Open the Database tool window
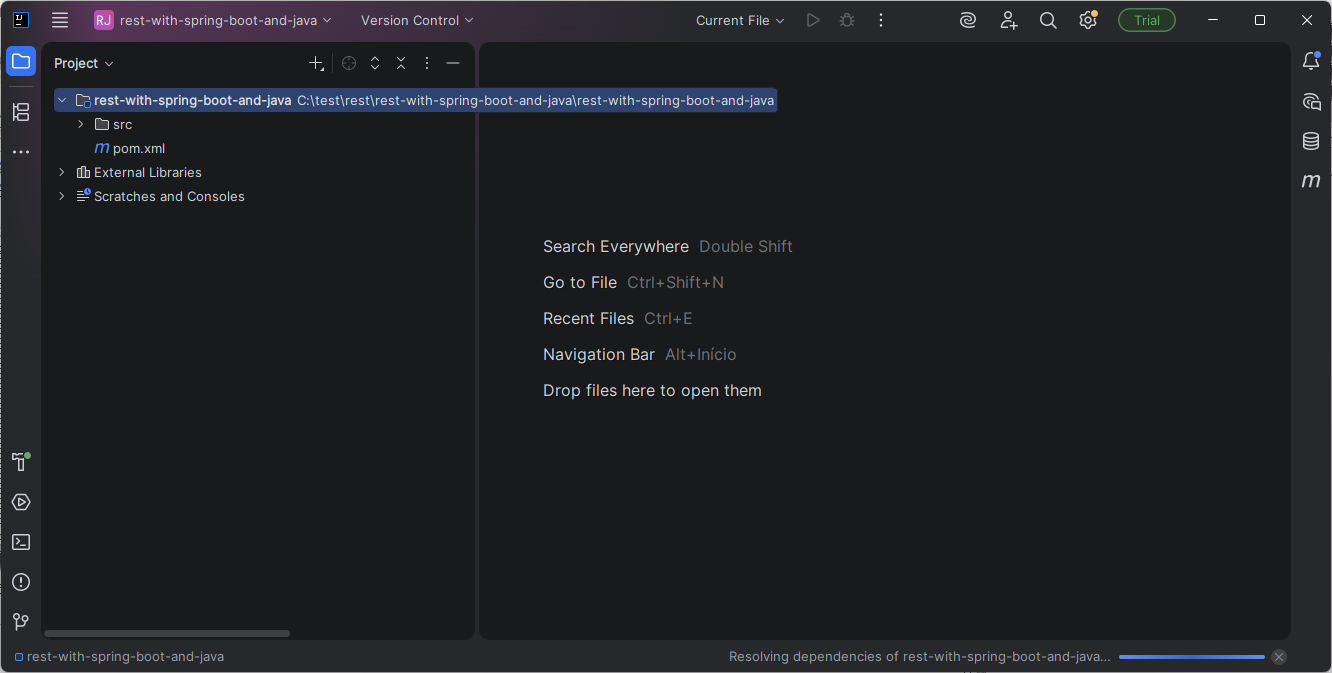 pyautogui.click(x=1311, y=141)
